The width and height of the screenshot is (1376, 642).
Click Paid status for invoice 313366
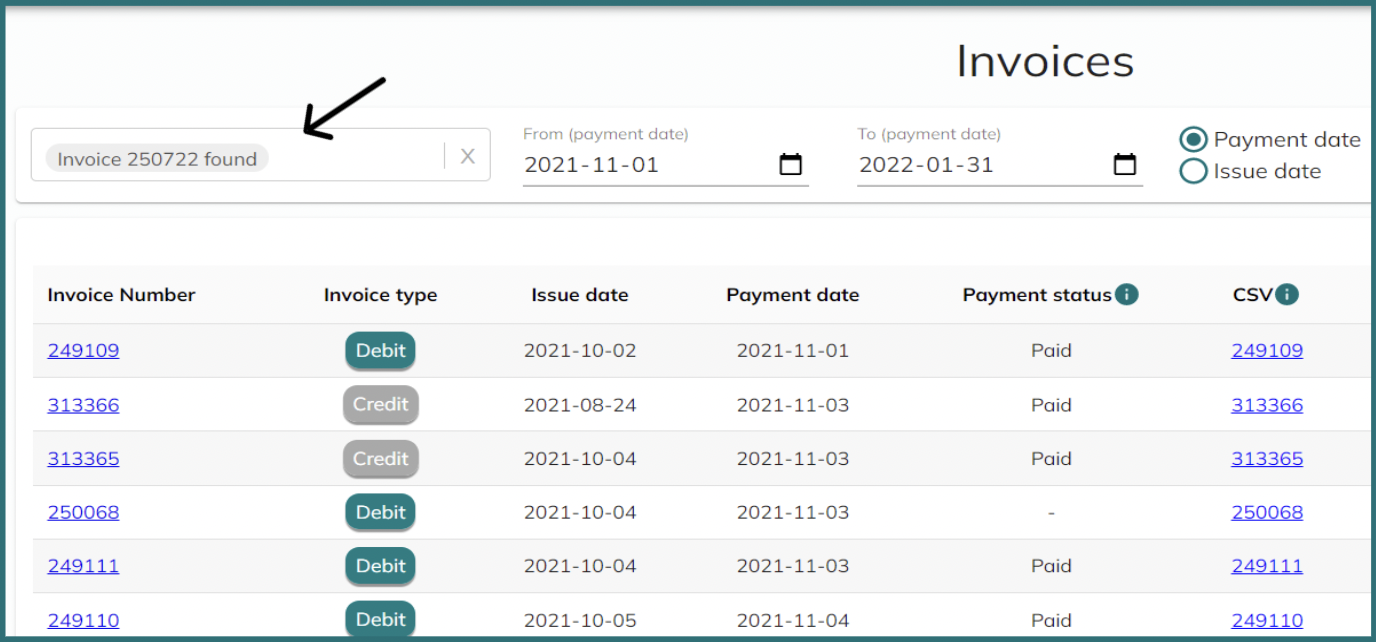1051,405
